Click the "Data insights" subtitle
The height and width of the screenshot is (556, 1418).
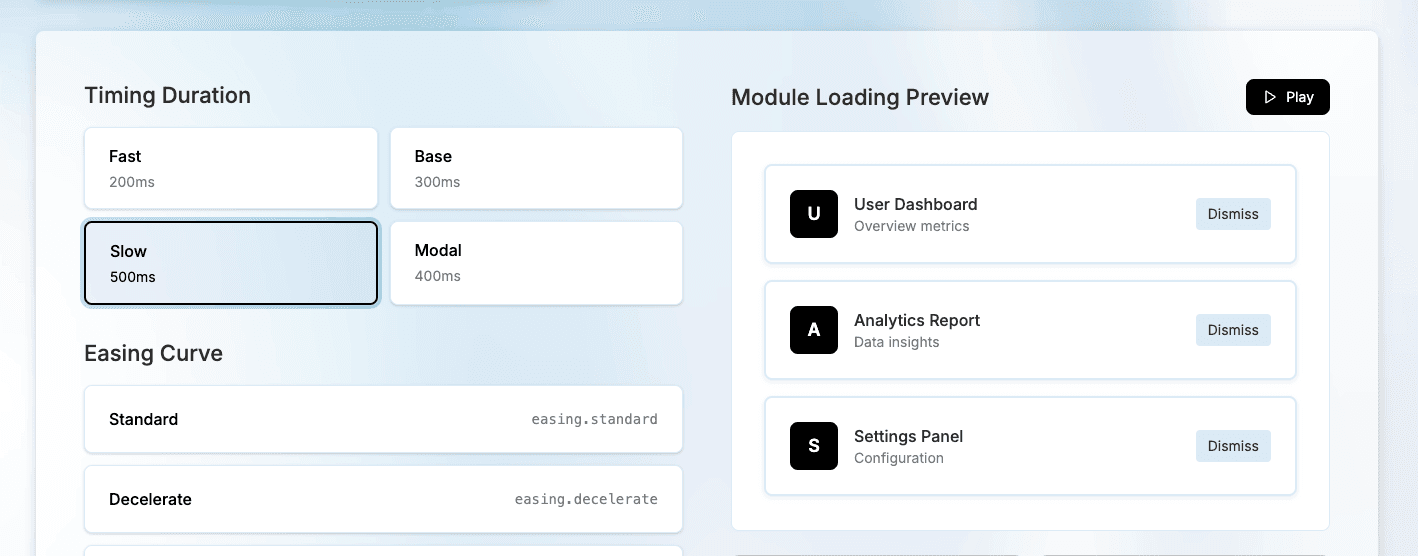[x=897, y=342]
